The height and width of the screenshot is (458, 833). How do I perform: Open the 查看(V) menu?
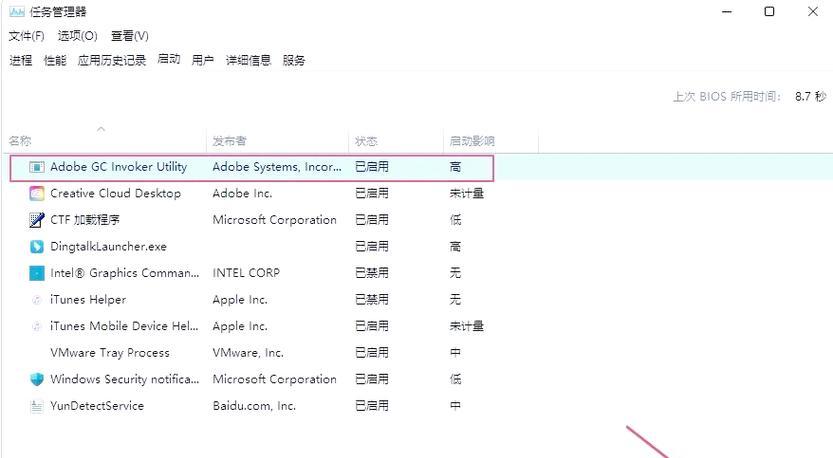pyautogui.click(x=130, y=36)
